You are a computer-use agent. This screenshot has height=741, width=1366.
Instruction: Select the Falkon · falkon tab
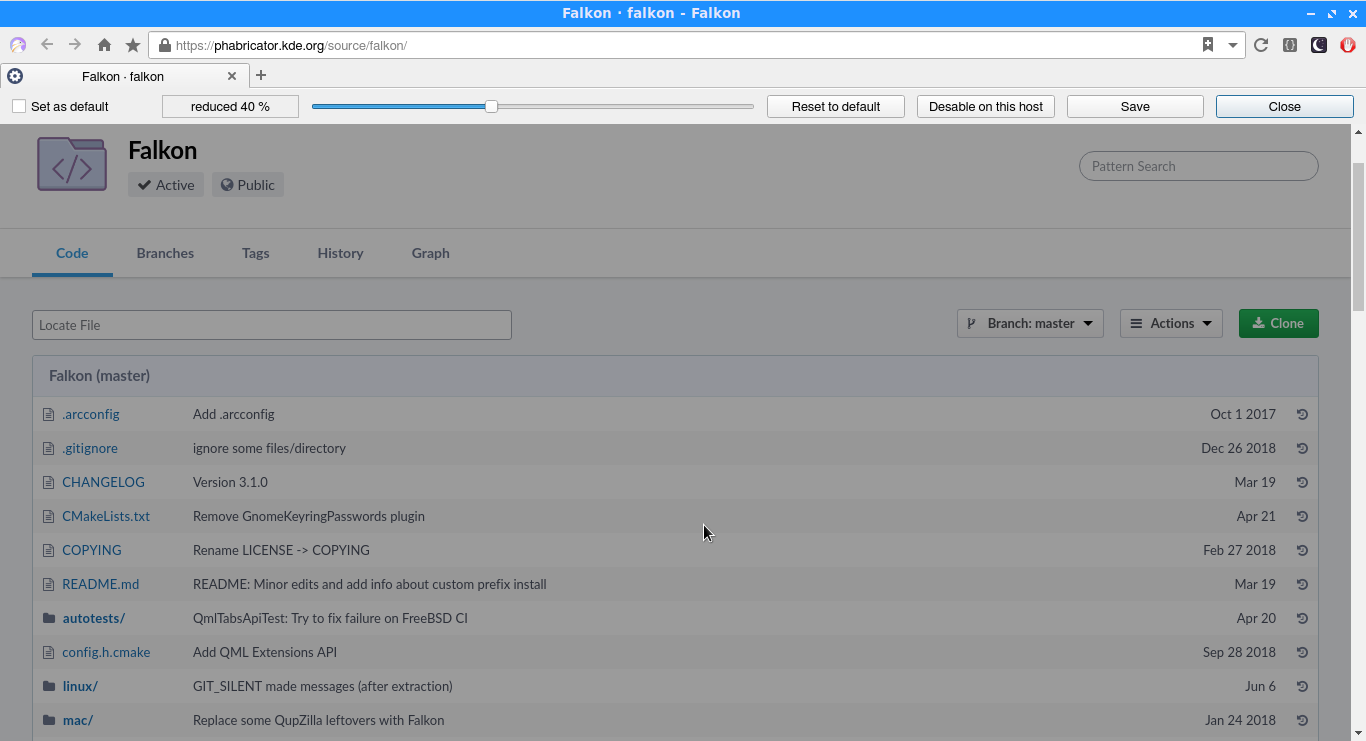123,76
